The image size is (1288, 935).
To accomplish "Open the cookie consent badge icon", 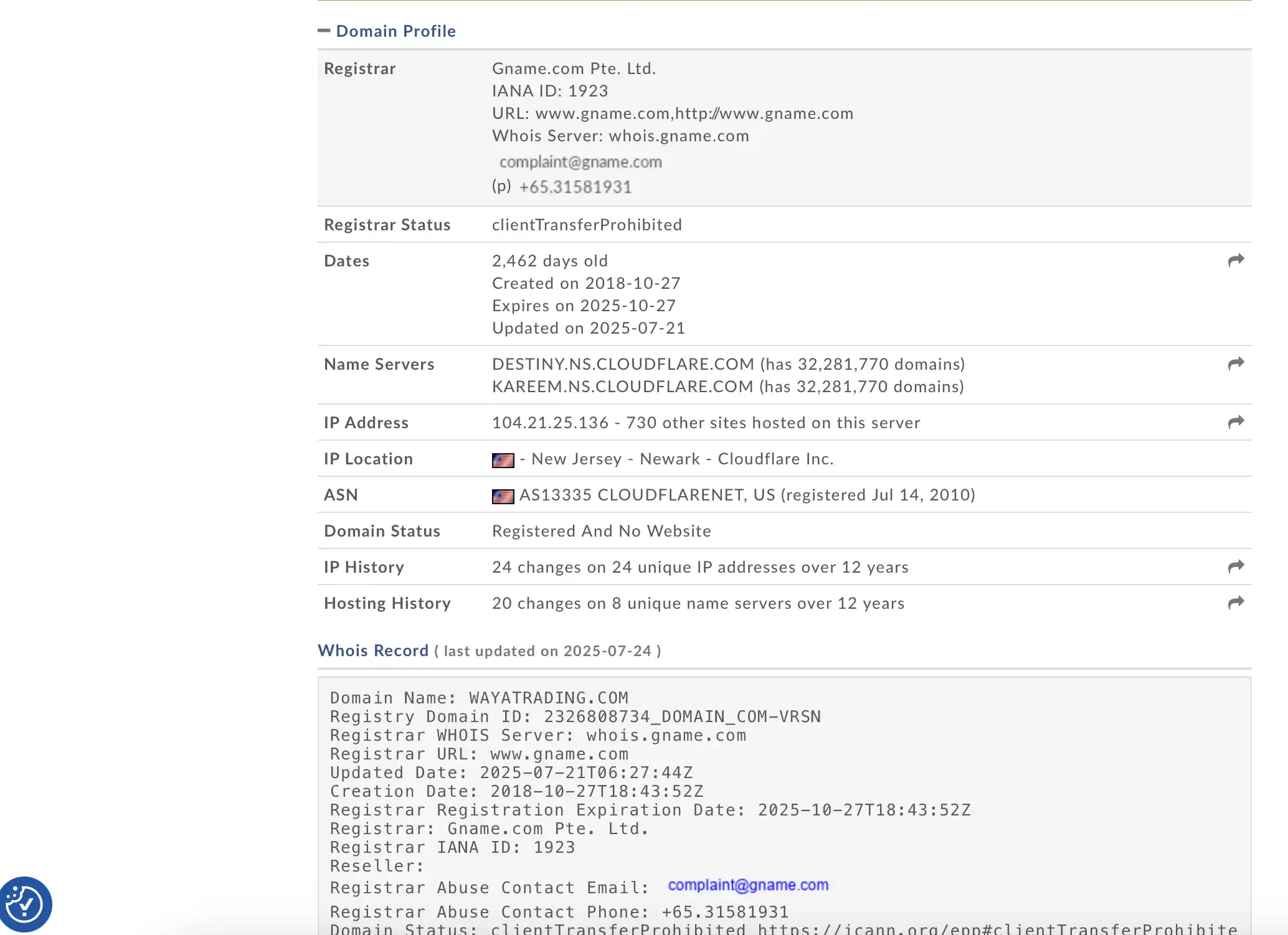I will coord(25,904).
